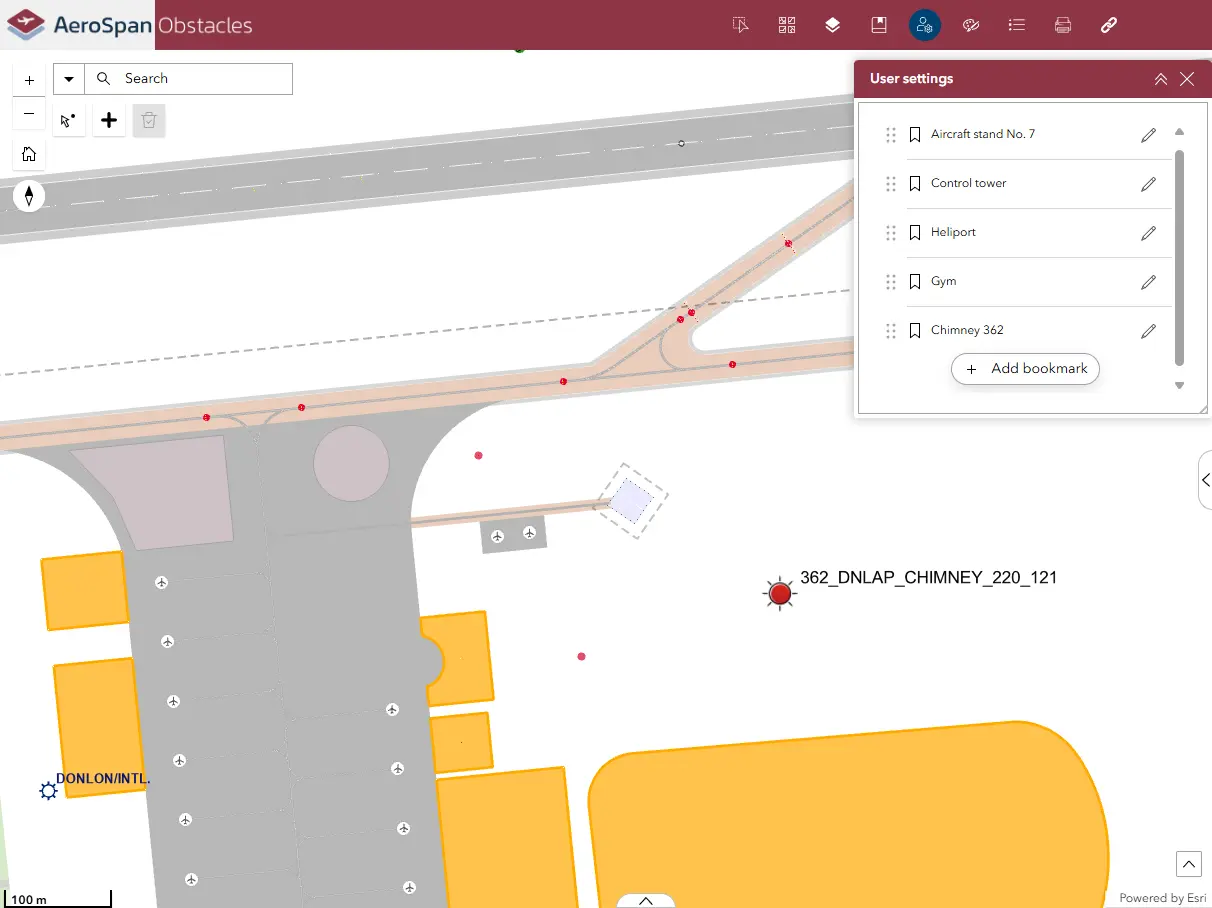
Task: Open the print tool
Action: [x=1063, y=25]
